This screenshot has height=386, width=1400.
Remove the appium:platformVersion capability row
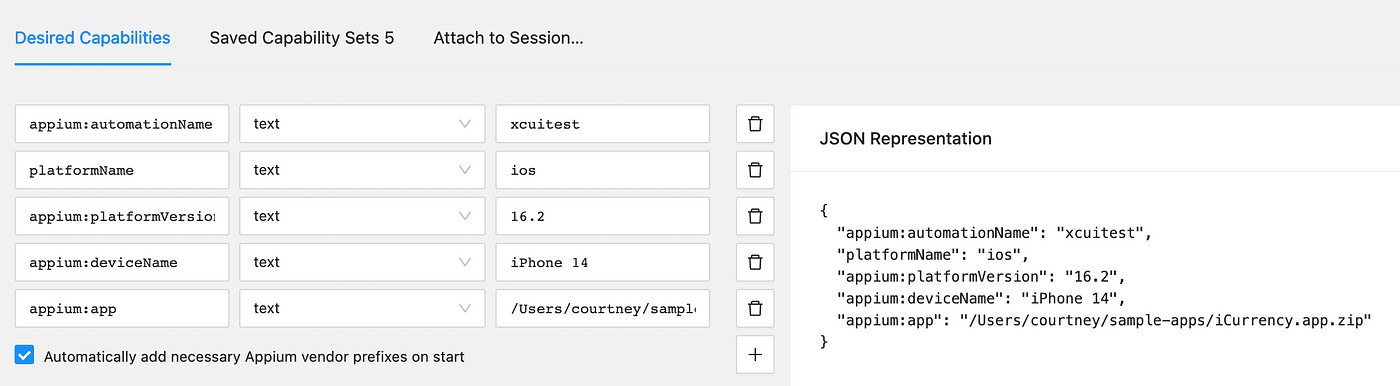pyautogui.click(x=755, y=216)
